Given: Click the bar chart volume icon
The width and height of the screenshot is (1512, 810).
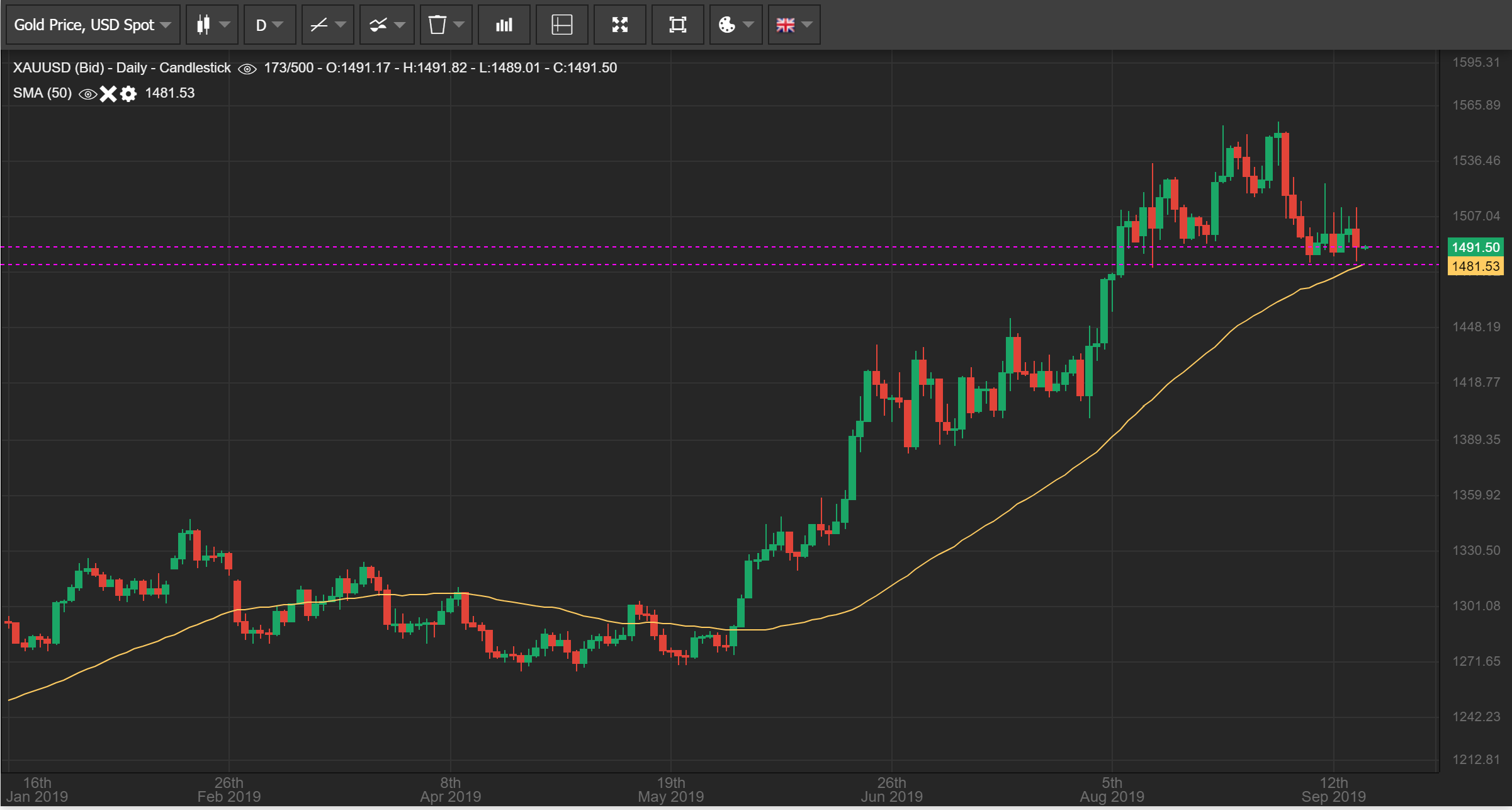Looking at the screenshot, I should (x=504, y=25).
